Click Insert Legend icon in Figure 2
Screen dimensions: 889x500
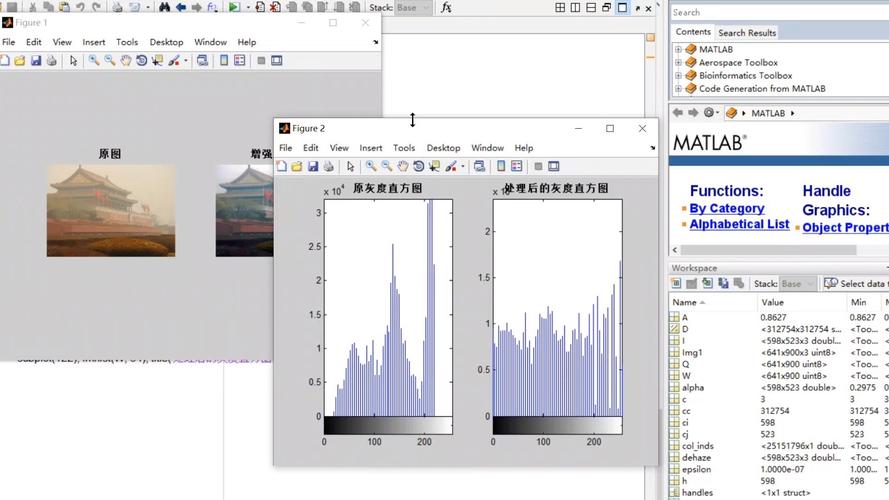(x=517, y=166)
